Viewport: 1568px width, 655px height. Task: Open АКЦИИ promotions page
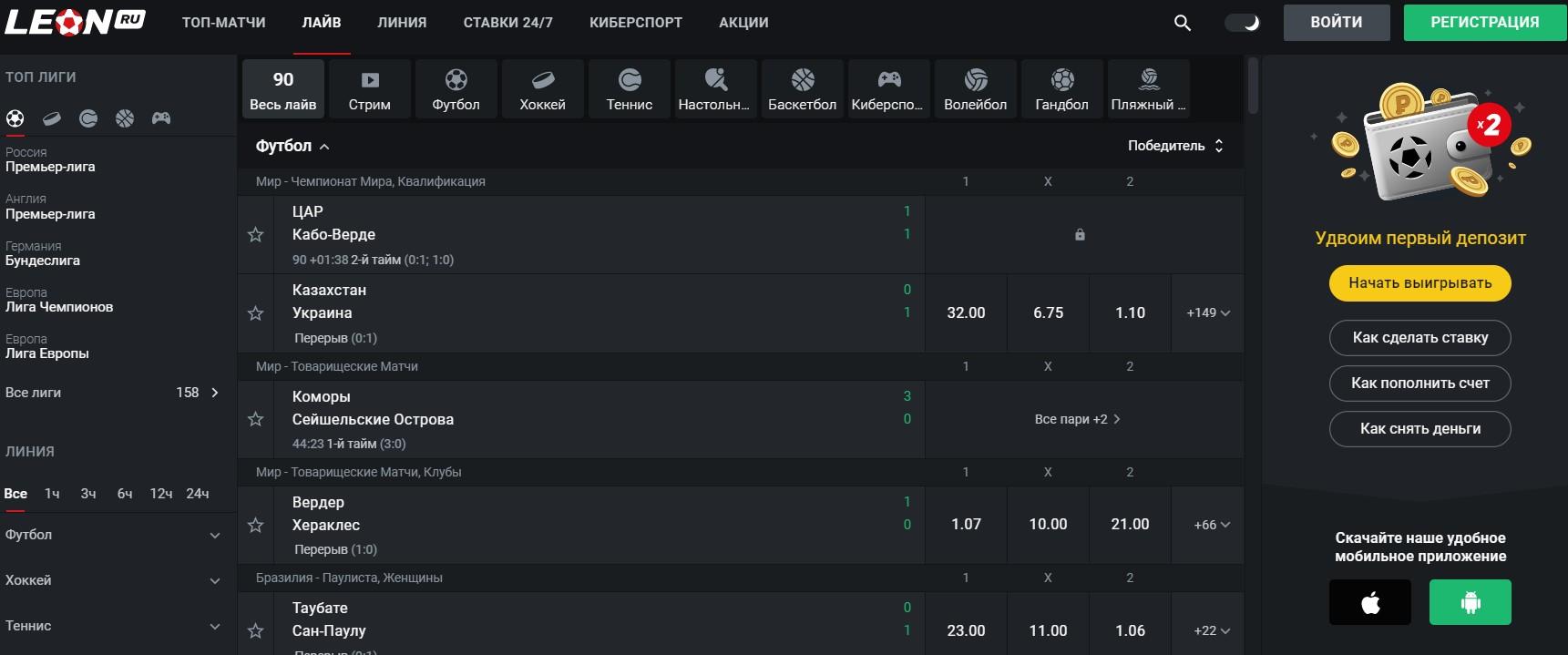tap(743, 23)
